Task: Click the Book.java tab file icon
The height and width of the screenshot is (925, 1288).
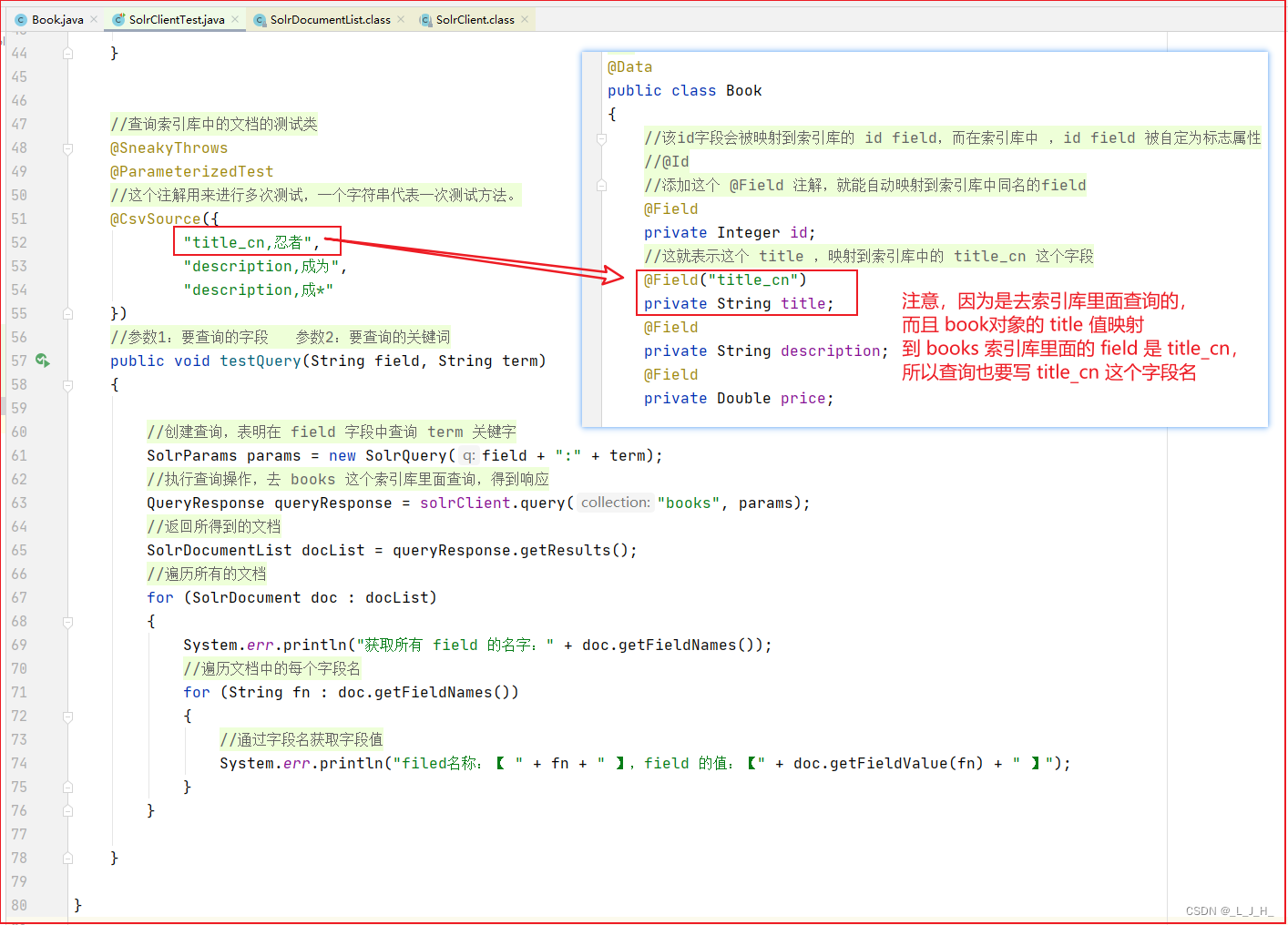Action: (21, 19)
